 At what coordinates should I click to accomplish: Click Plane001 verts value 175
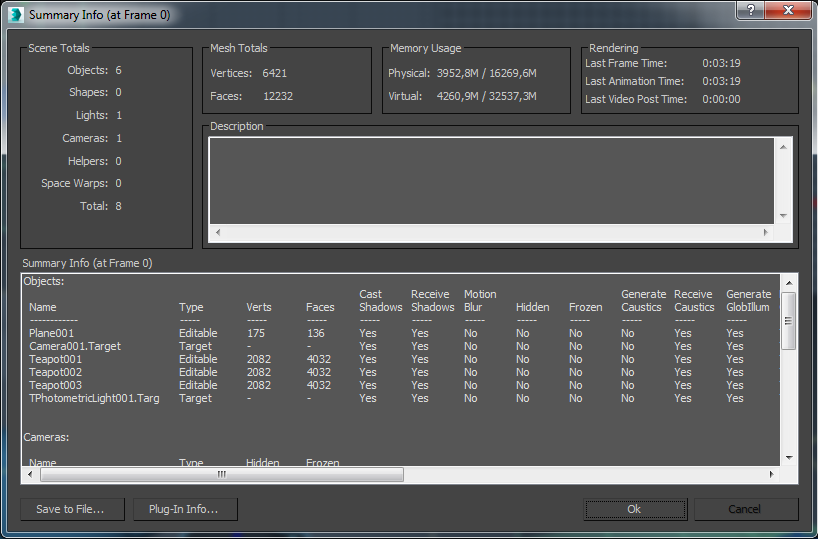(256, 333)
